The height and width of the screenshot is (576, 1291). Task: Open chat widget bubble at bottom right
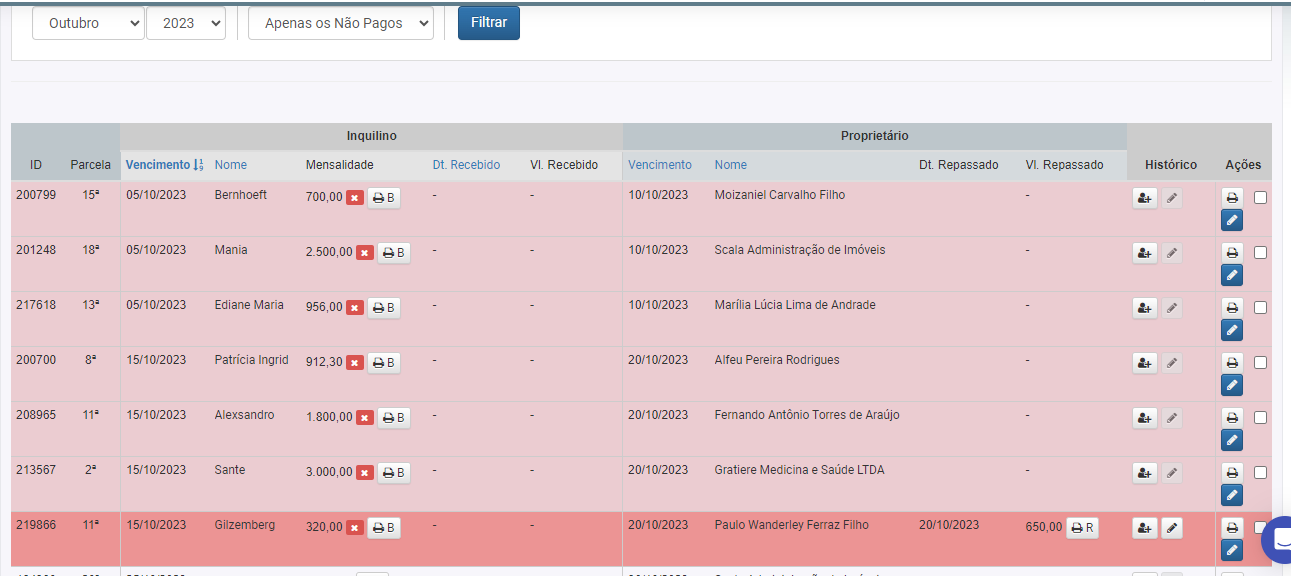tap(1277, 540)
